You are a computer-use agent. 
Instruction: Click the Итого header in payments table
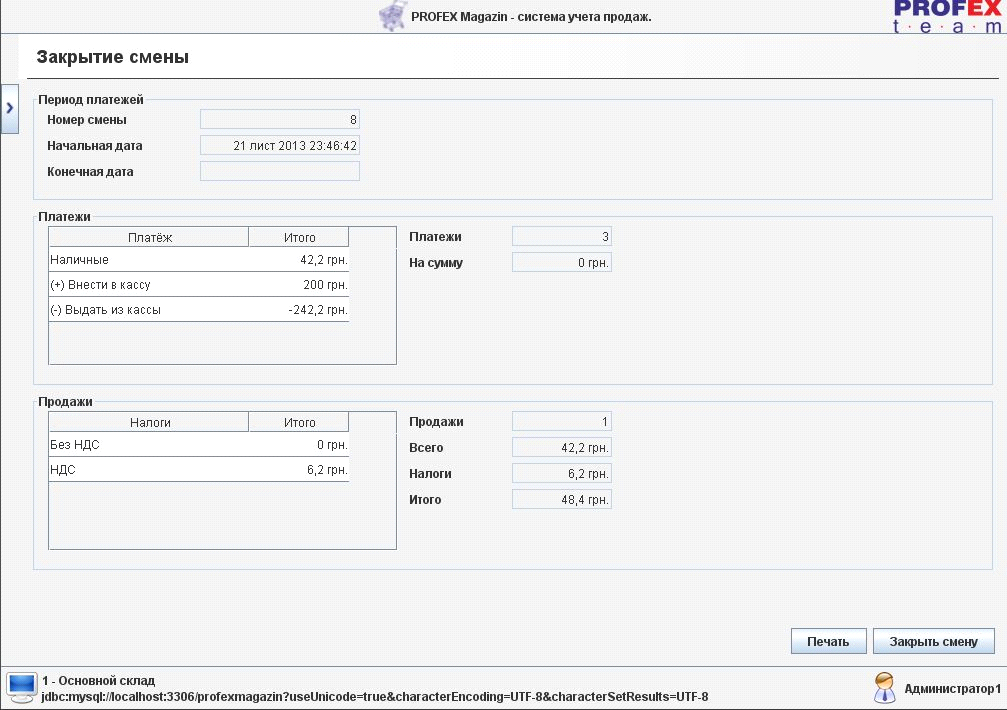[299, 238]
